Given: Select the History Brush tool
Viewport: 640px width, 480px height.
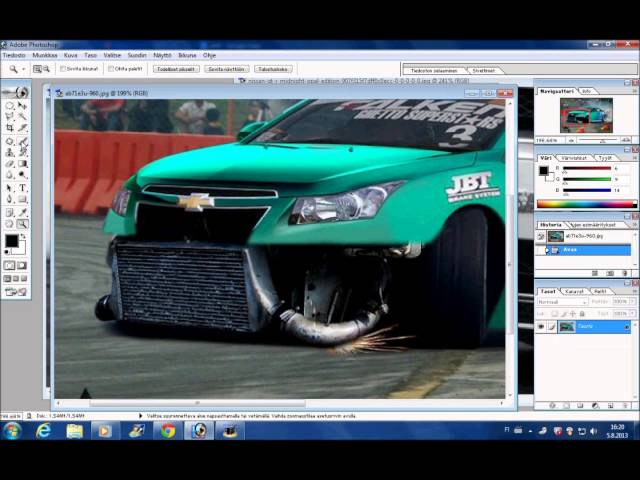Looking at the screenshot, I should coord(22,152).
